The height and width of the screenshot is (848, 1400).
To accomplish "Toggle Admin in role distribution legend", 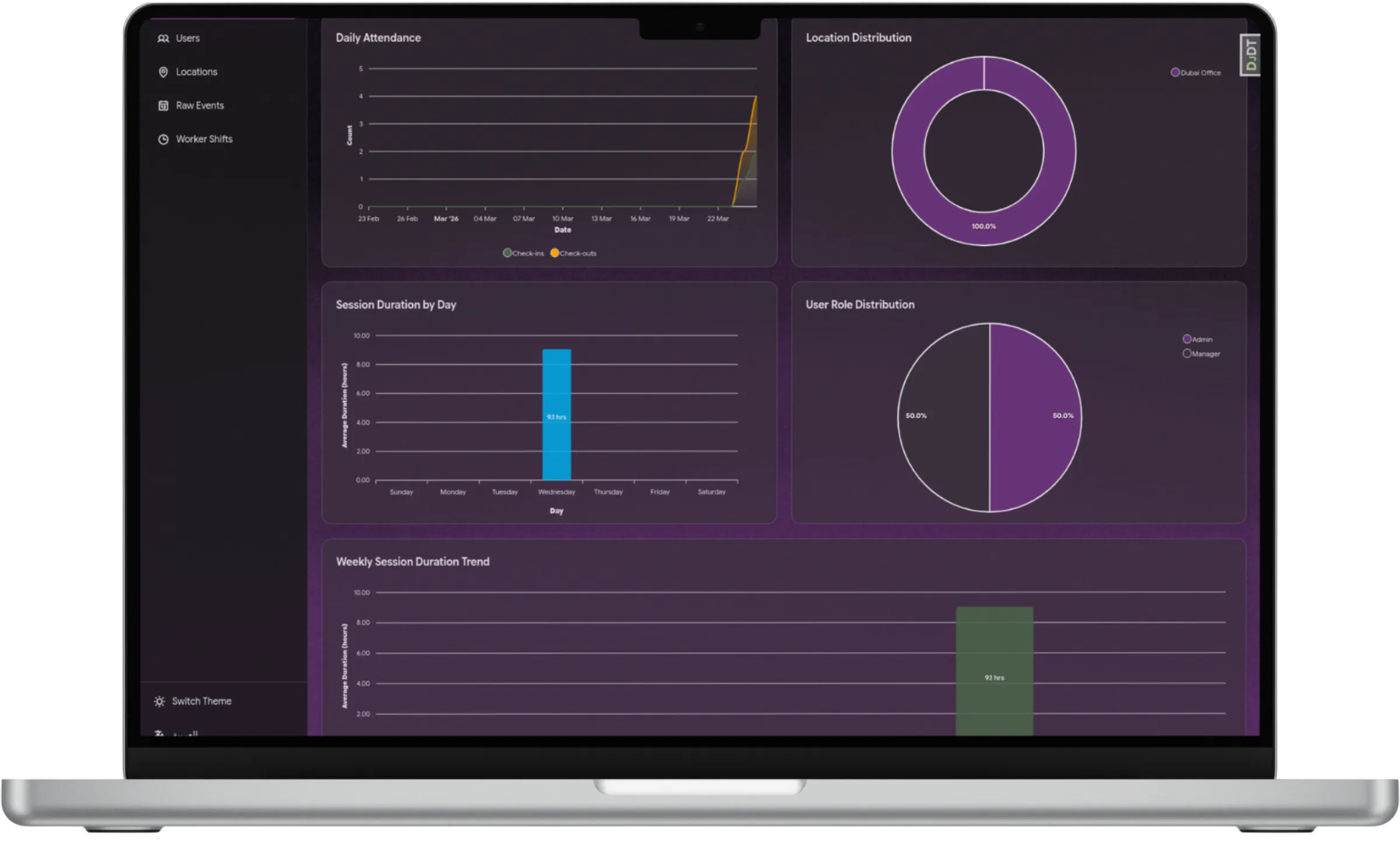I will [1198, 339].
